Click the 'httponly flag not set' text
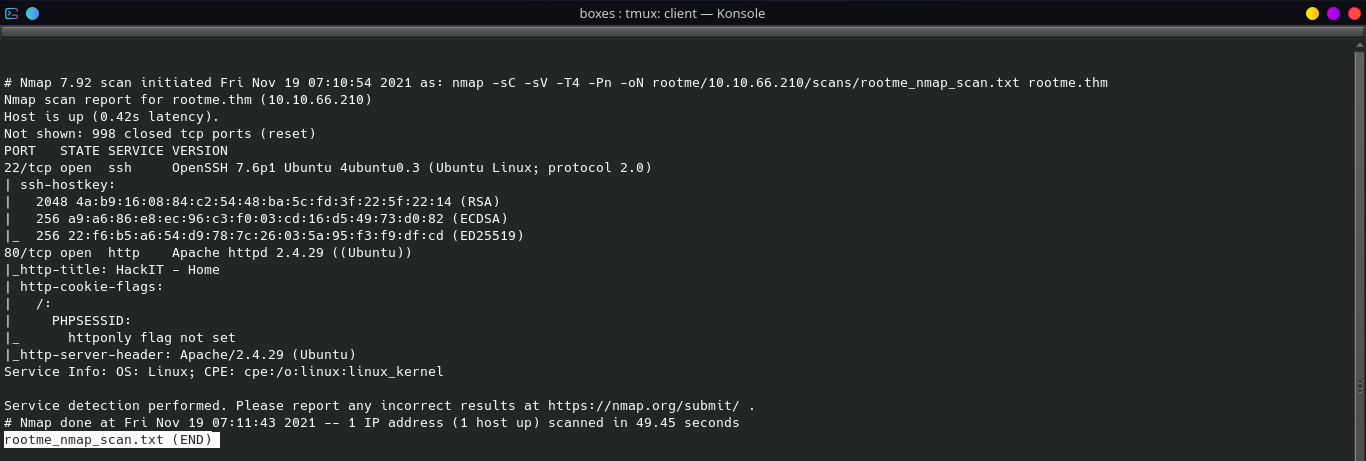 pos(152,338)
